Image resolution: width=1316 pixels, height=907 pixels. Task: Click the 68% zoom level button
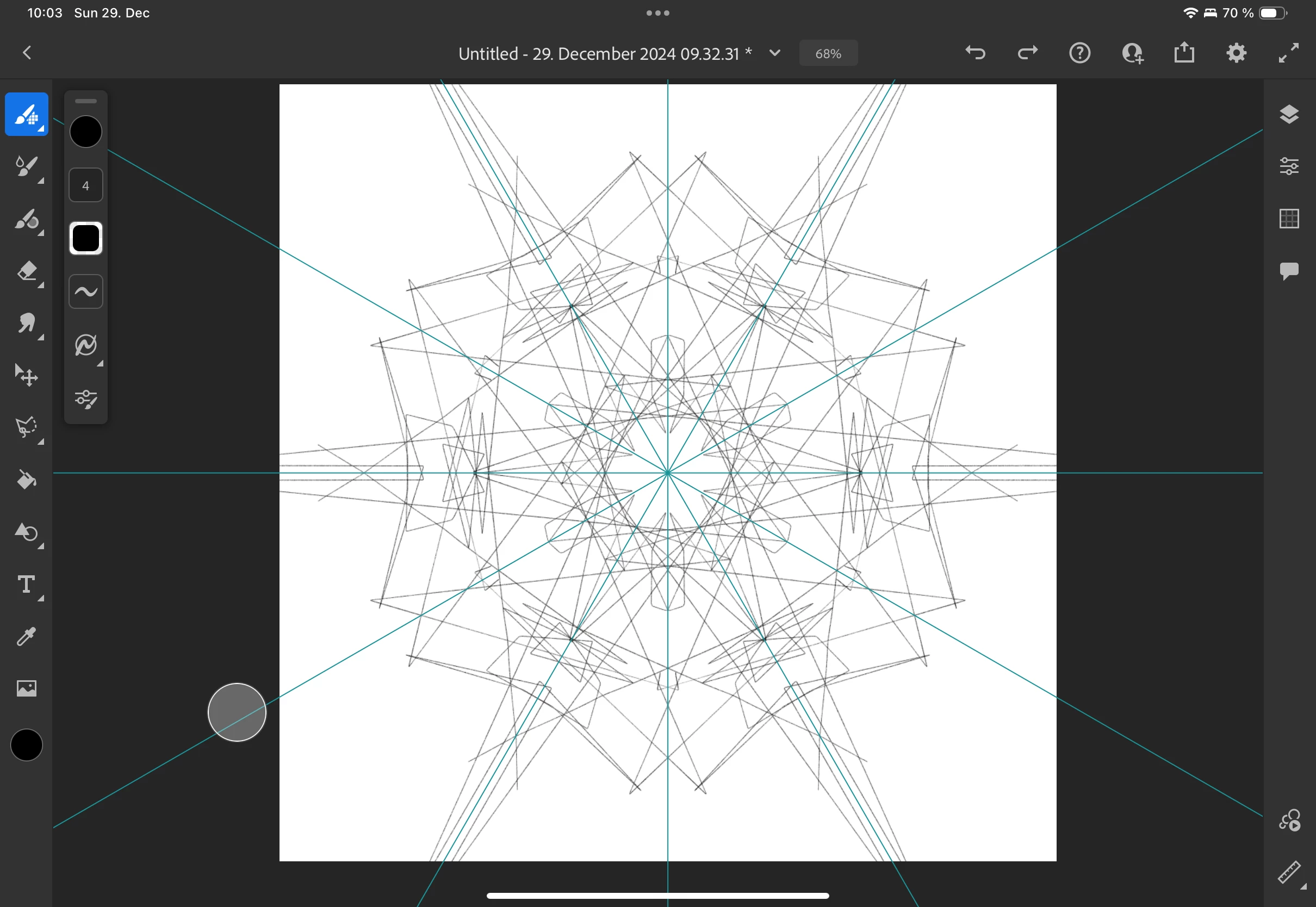[x=828, y=53]
